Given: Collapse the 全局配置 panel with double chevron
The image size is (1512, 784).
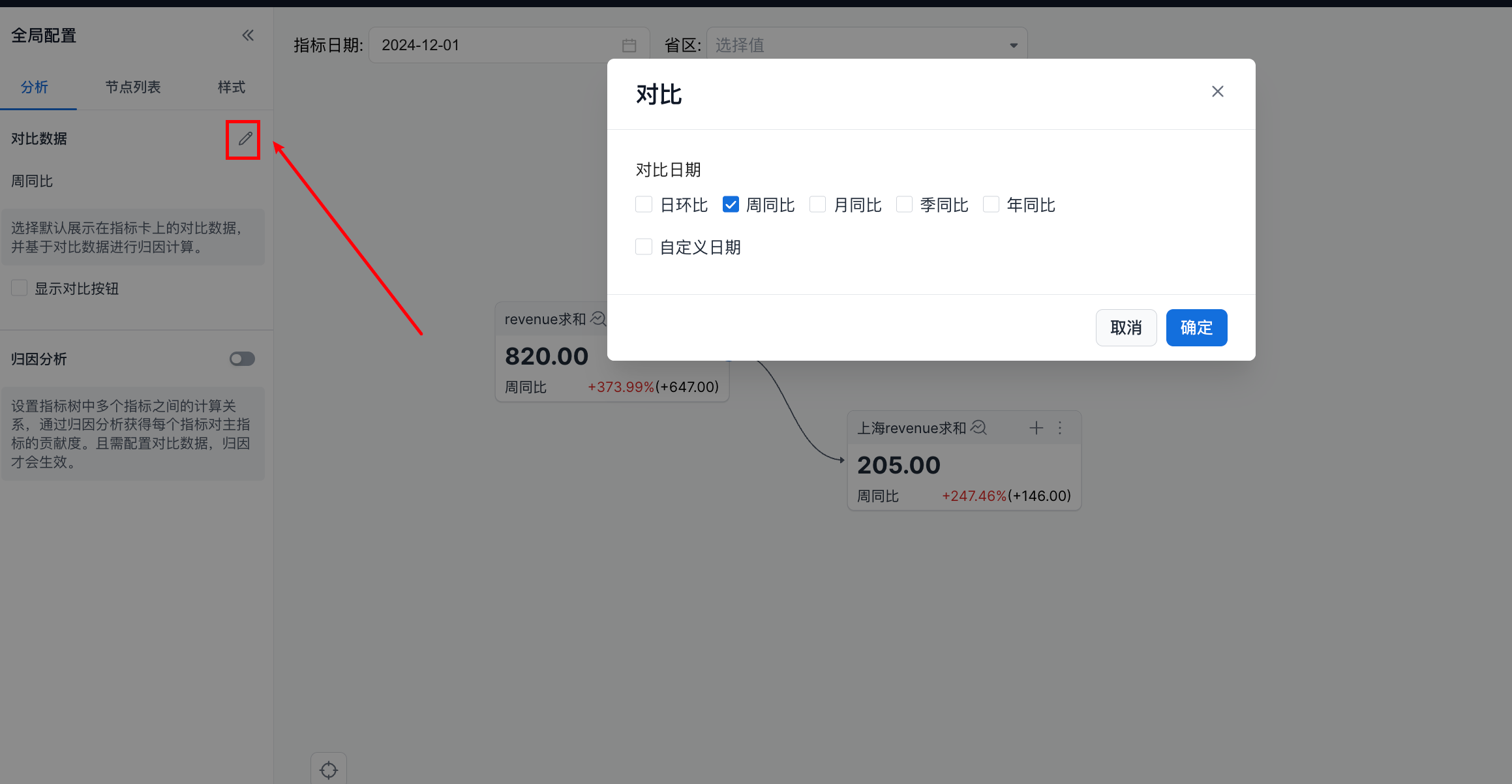Looking at the screenshot, I should pos(248,36).
